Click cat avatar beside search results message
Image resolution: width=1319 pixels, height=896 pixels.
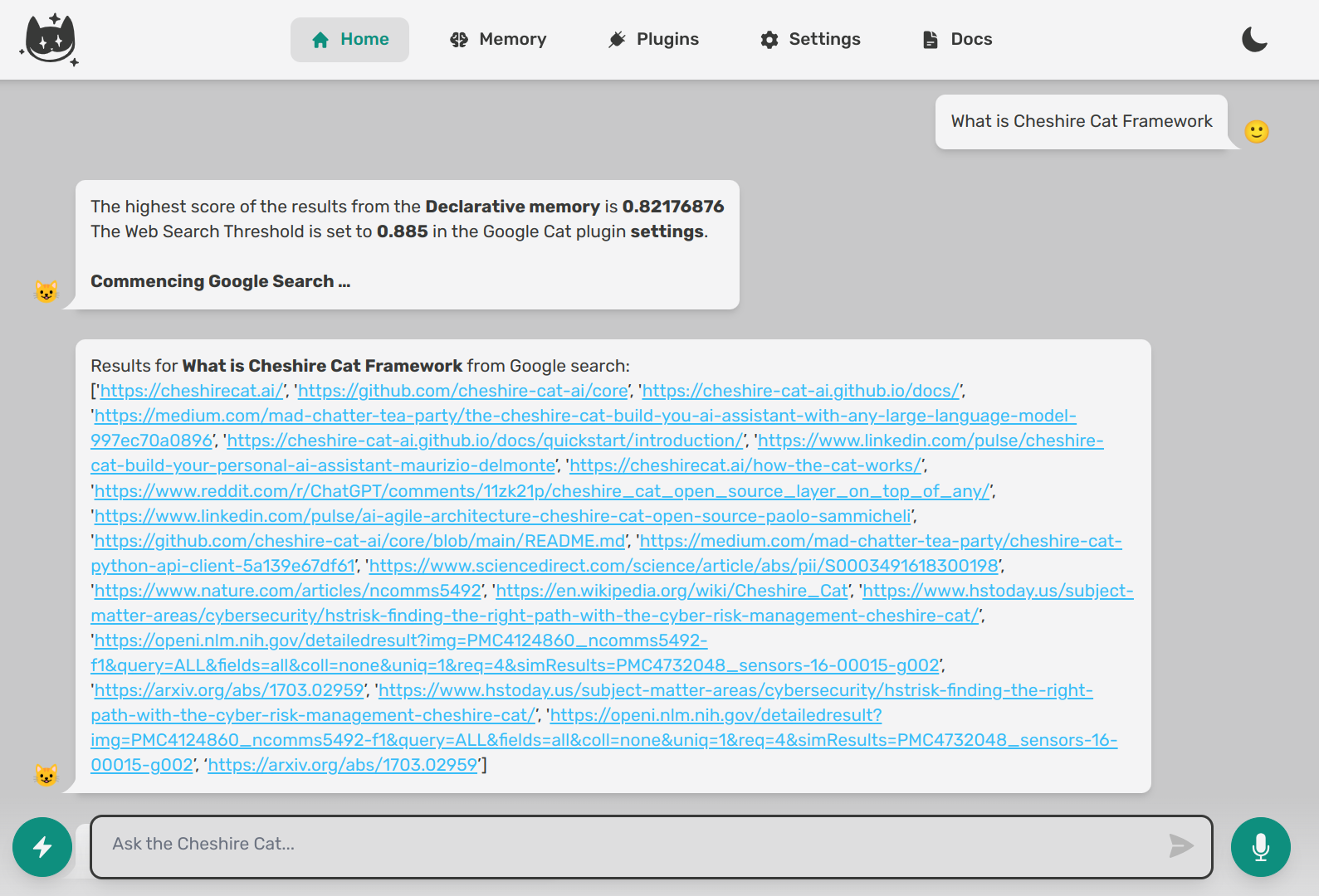pos(46,776)
